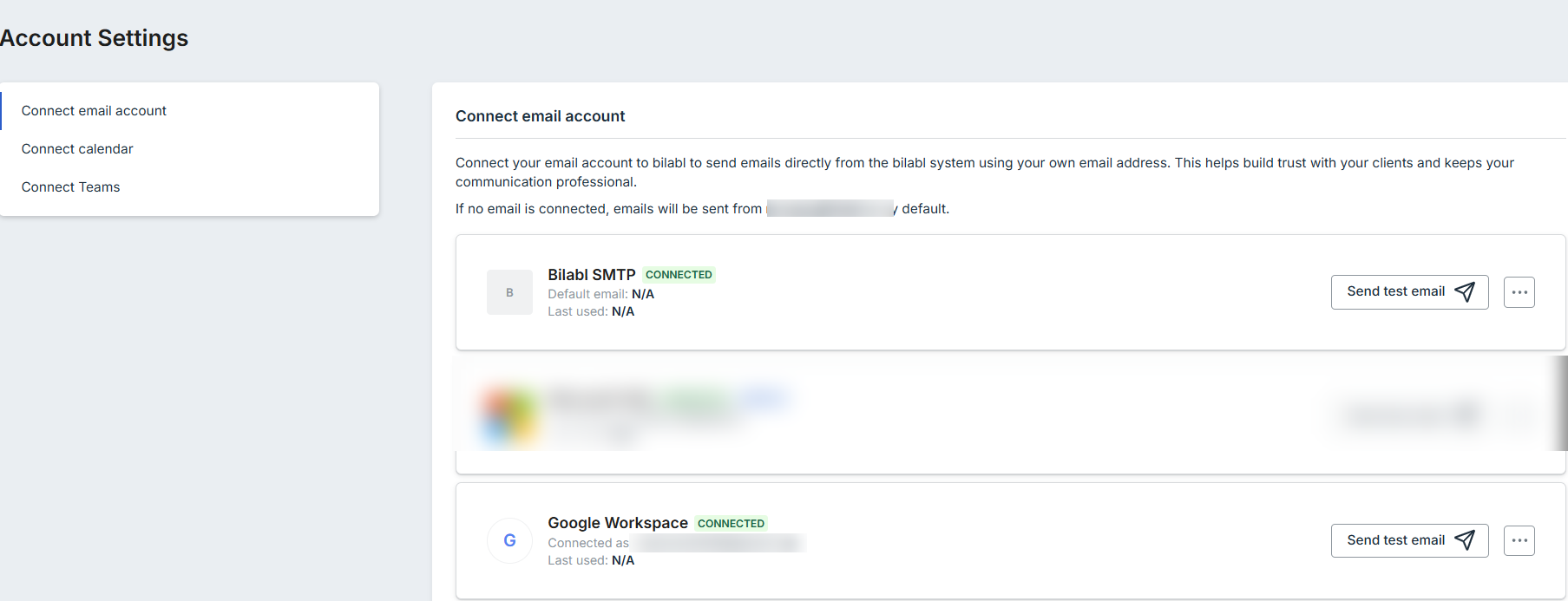Click the Bilabl SMTP 'B' avatar icon

[509, 292]
